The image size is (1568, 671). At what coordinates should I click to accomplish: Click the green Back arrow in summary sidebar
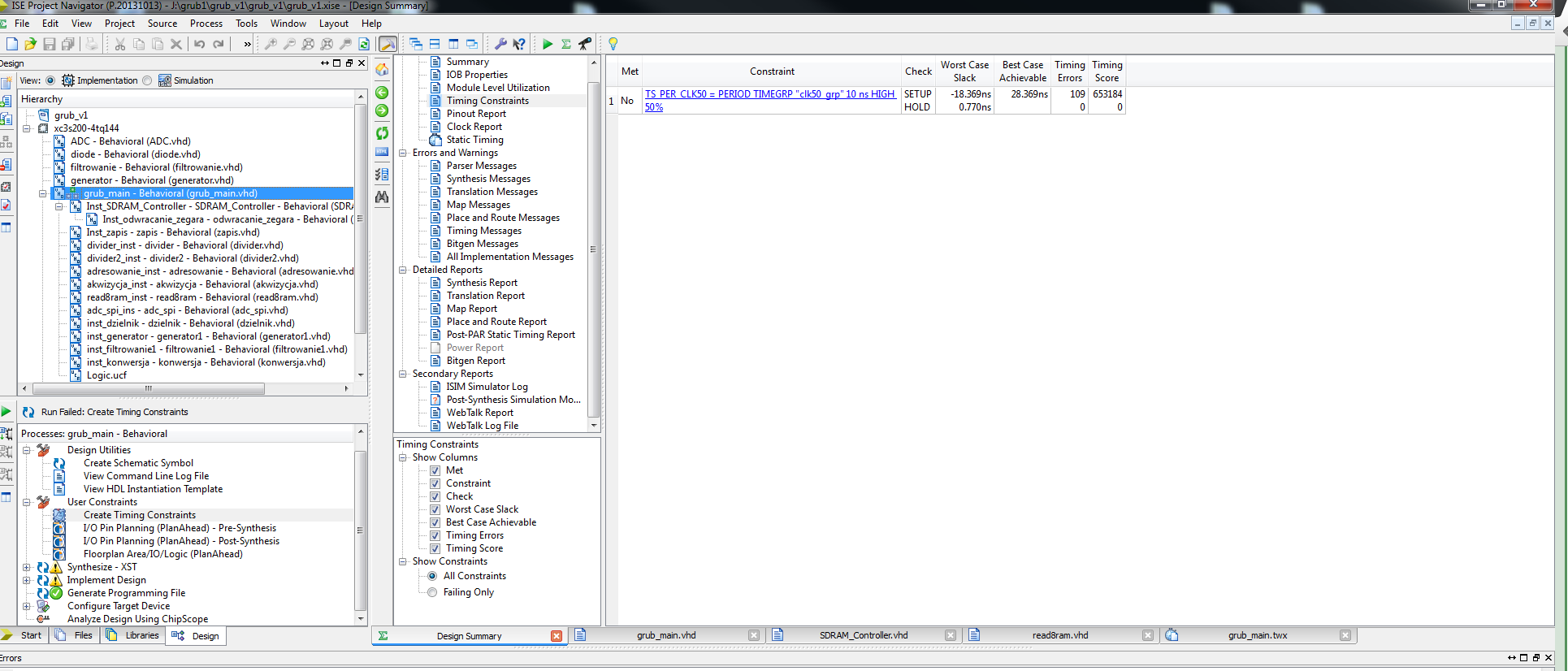(382, 93)
